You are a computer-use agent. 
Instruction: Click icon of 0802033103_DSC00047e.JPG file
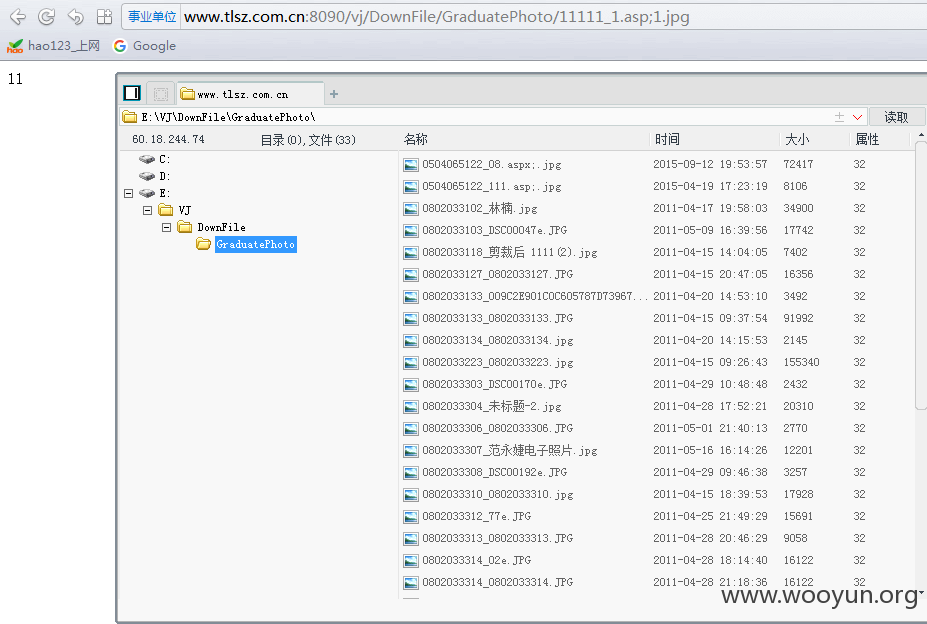point(411,231)
